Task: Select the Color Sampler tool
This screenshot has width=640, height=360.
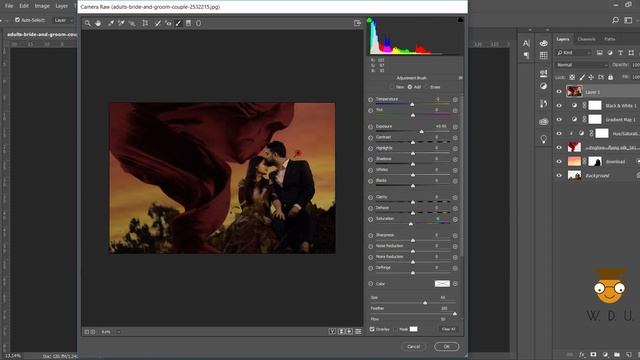Action: [121, 23]
